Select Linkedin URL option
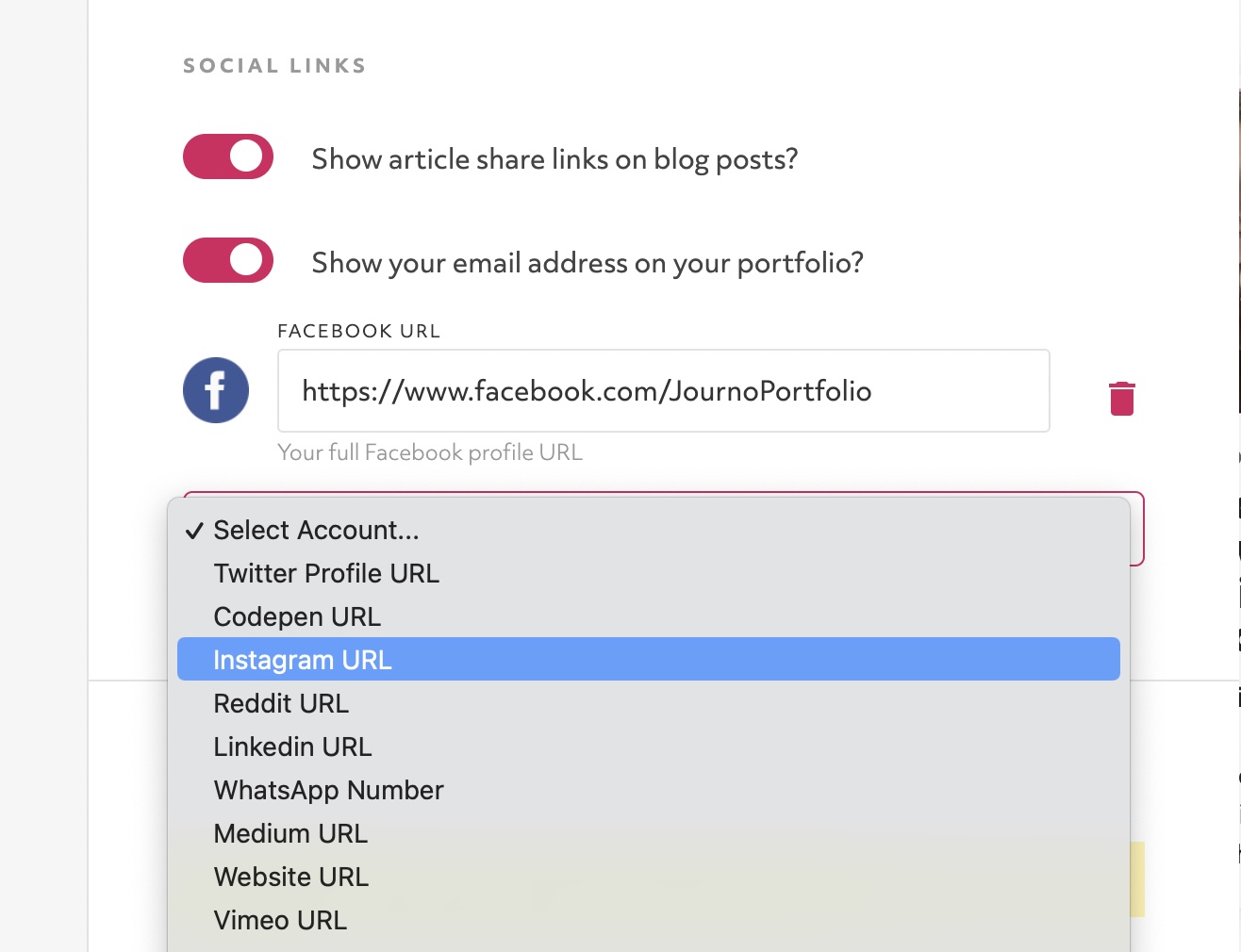The image size is (1241, 952). point(649,747)
